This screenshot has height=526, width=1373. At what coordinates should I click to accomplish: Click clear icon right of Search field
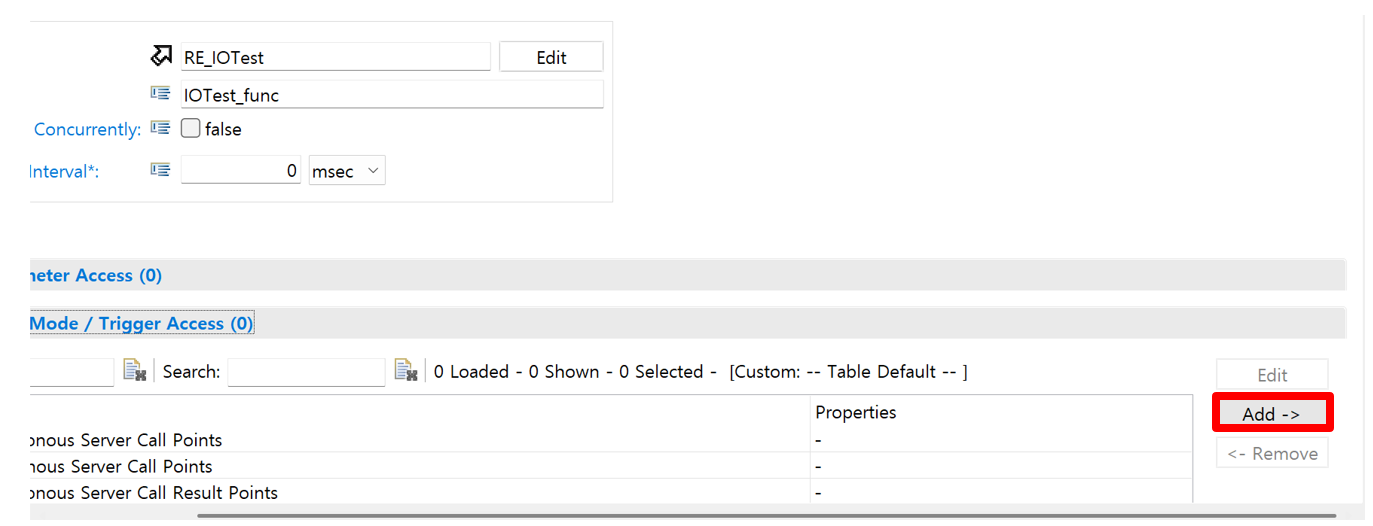click(406, 371)
